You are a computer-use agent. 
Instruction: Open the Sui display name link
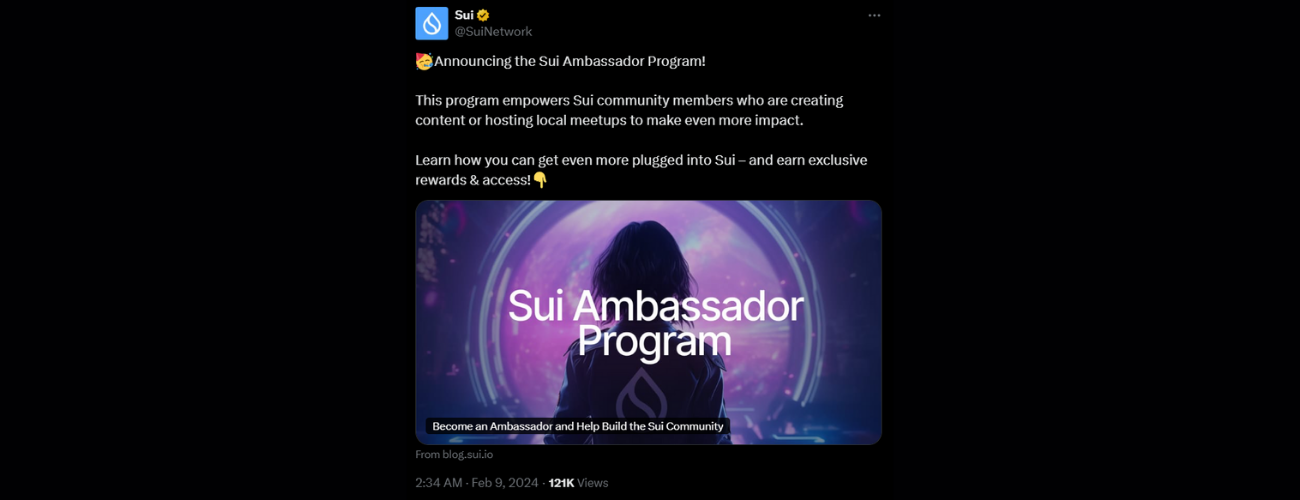click(464, 15)
